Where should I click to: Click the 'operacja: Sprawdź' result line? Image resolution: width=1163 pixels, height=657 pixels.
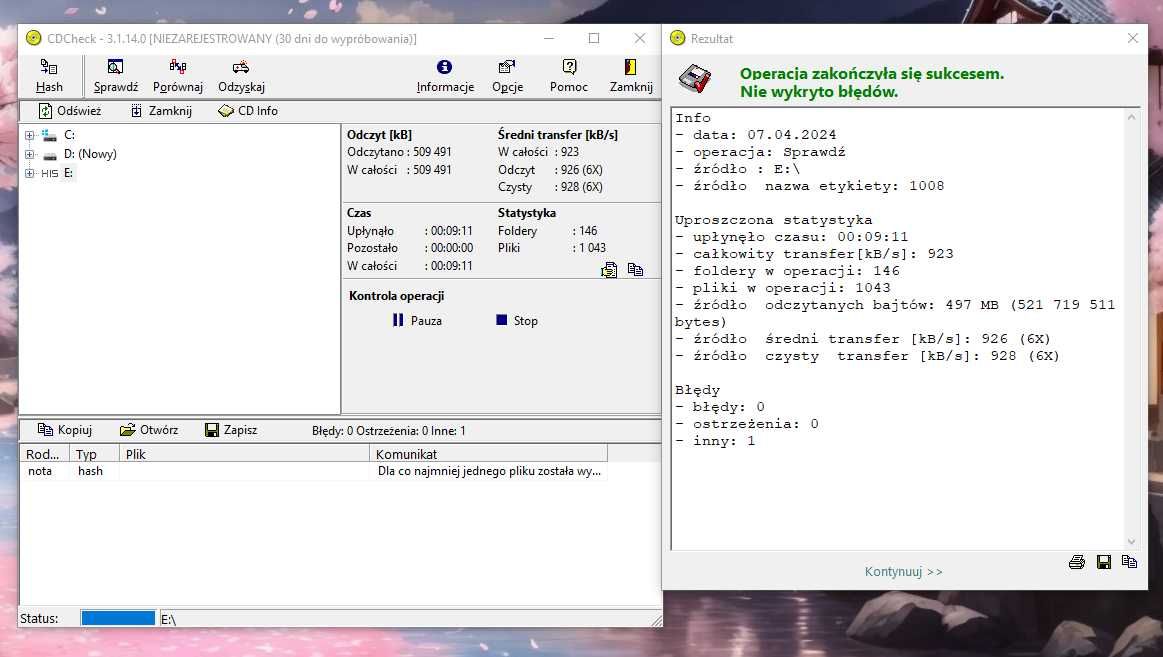(x=760, y=152)
